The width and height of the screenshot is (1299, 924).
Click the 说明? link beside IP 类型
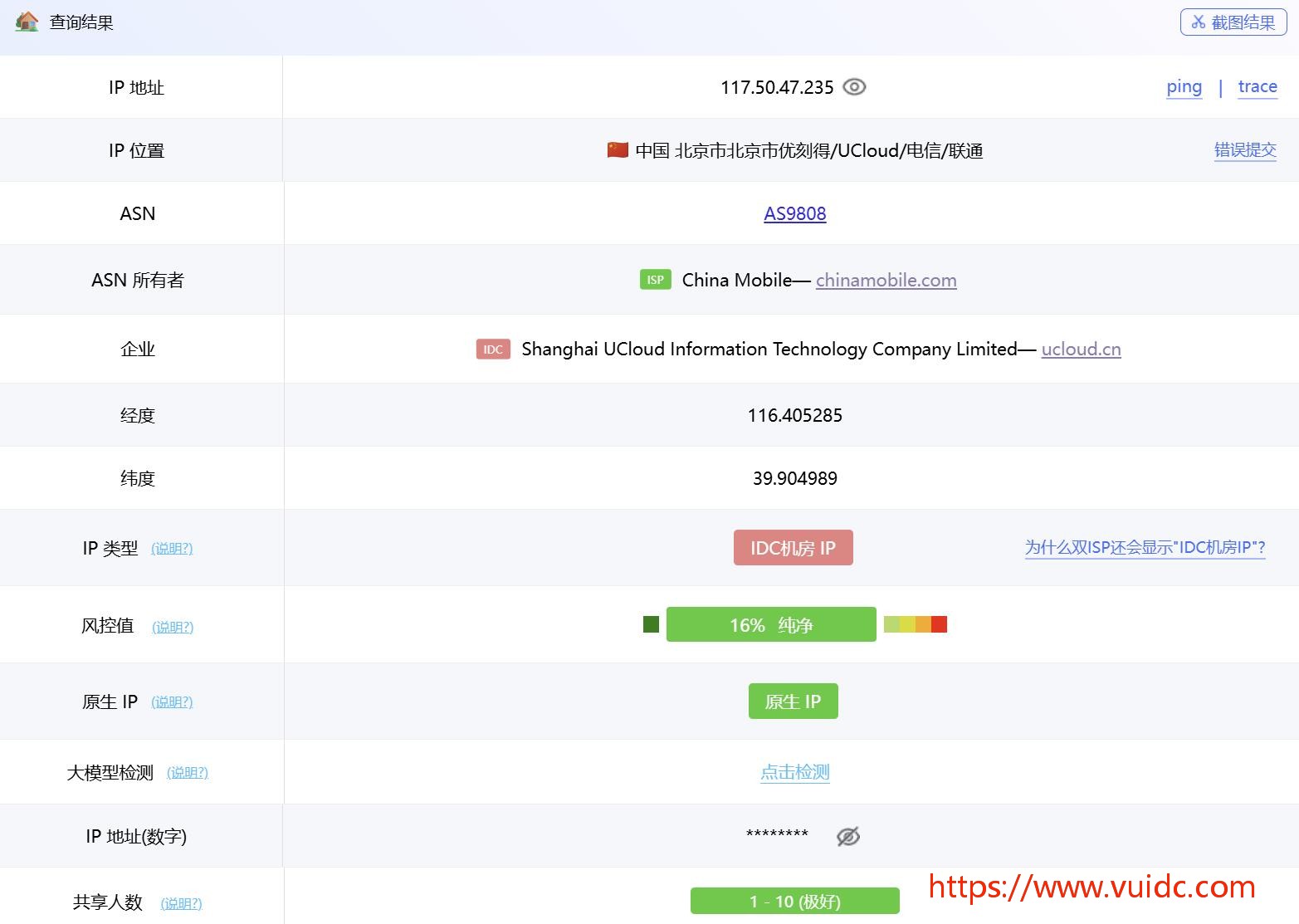172,548
